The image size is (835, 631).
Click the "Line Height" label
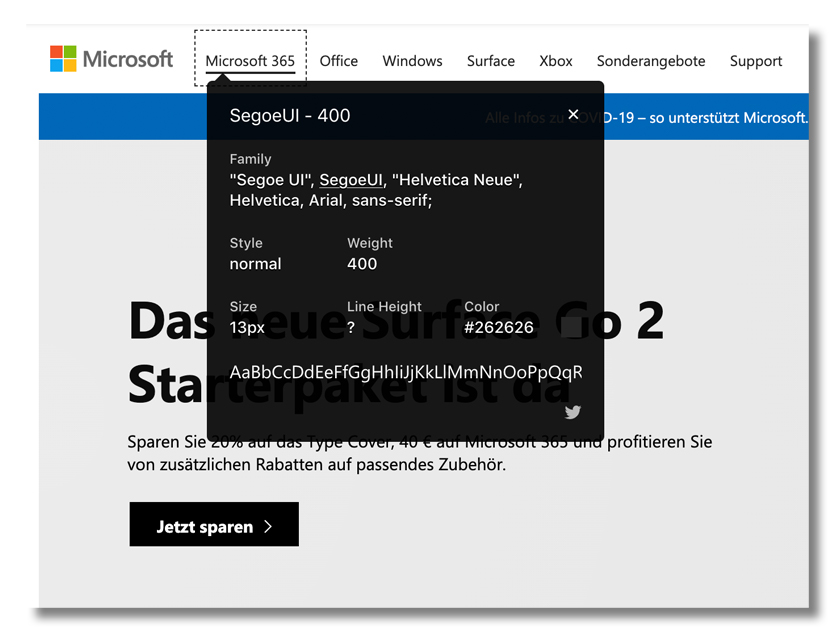pyautogui.click(x=384, y=306)
